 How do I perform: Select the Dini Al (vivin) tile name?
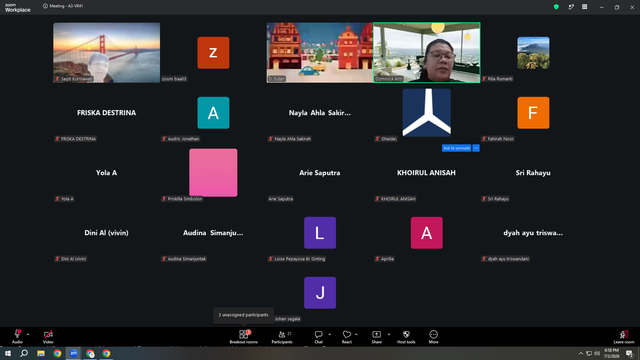[x=107, y=233]
